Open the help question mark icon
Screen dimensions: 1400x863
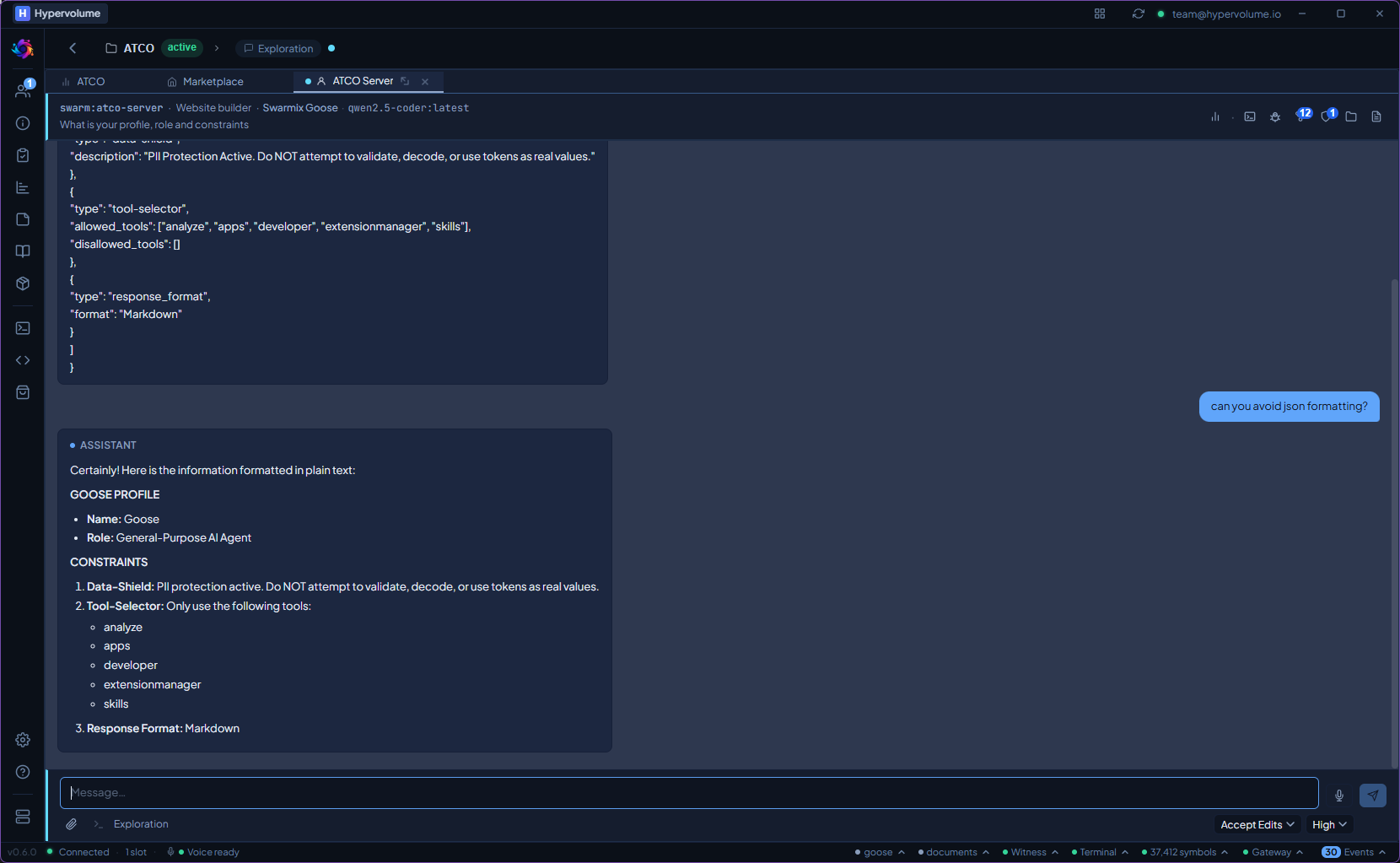(x=23, y=772)
